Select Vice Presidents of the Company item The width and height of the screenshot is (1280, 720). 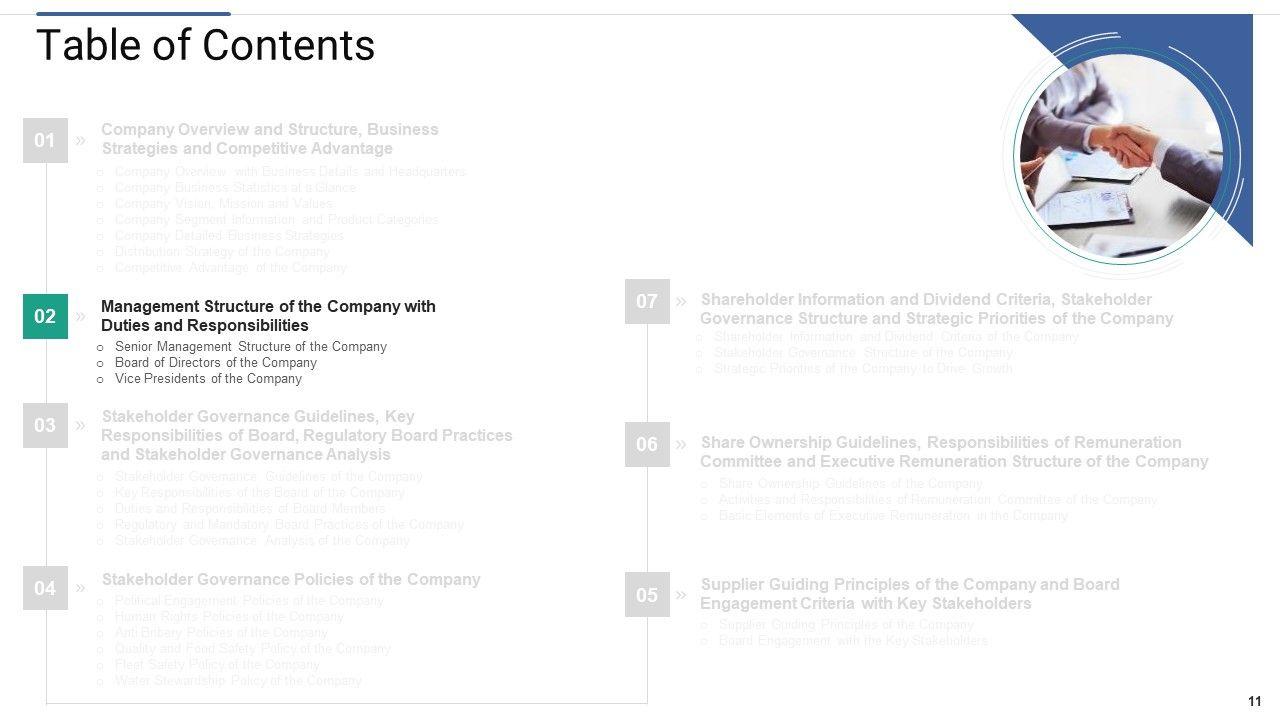pyautogui.click(x=208, y=379)
